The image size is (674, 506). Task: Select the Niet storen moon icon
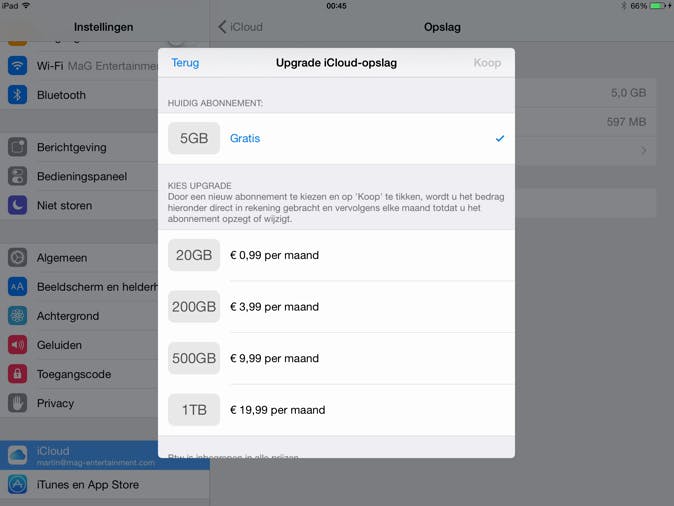[x=17, y=205]
